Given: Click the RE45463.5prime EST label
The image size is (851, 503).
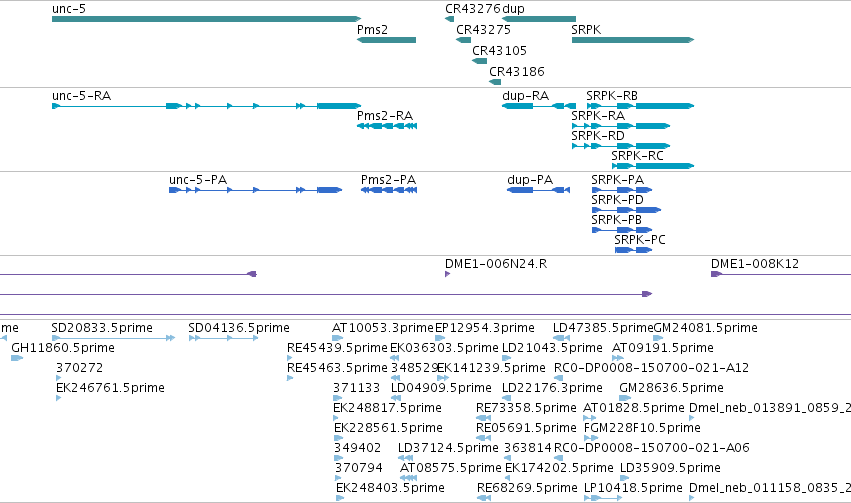Looking at the screenshot, I should pos(337,368).
